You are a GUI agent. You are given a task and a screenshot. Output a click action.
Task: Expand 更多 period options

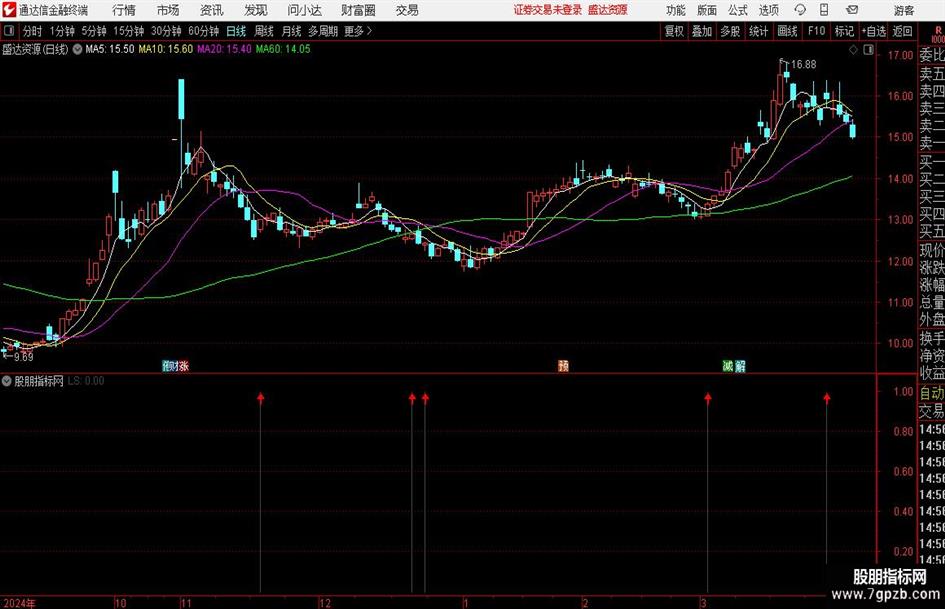point(358,31)
